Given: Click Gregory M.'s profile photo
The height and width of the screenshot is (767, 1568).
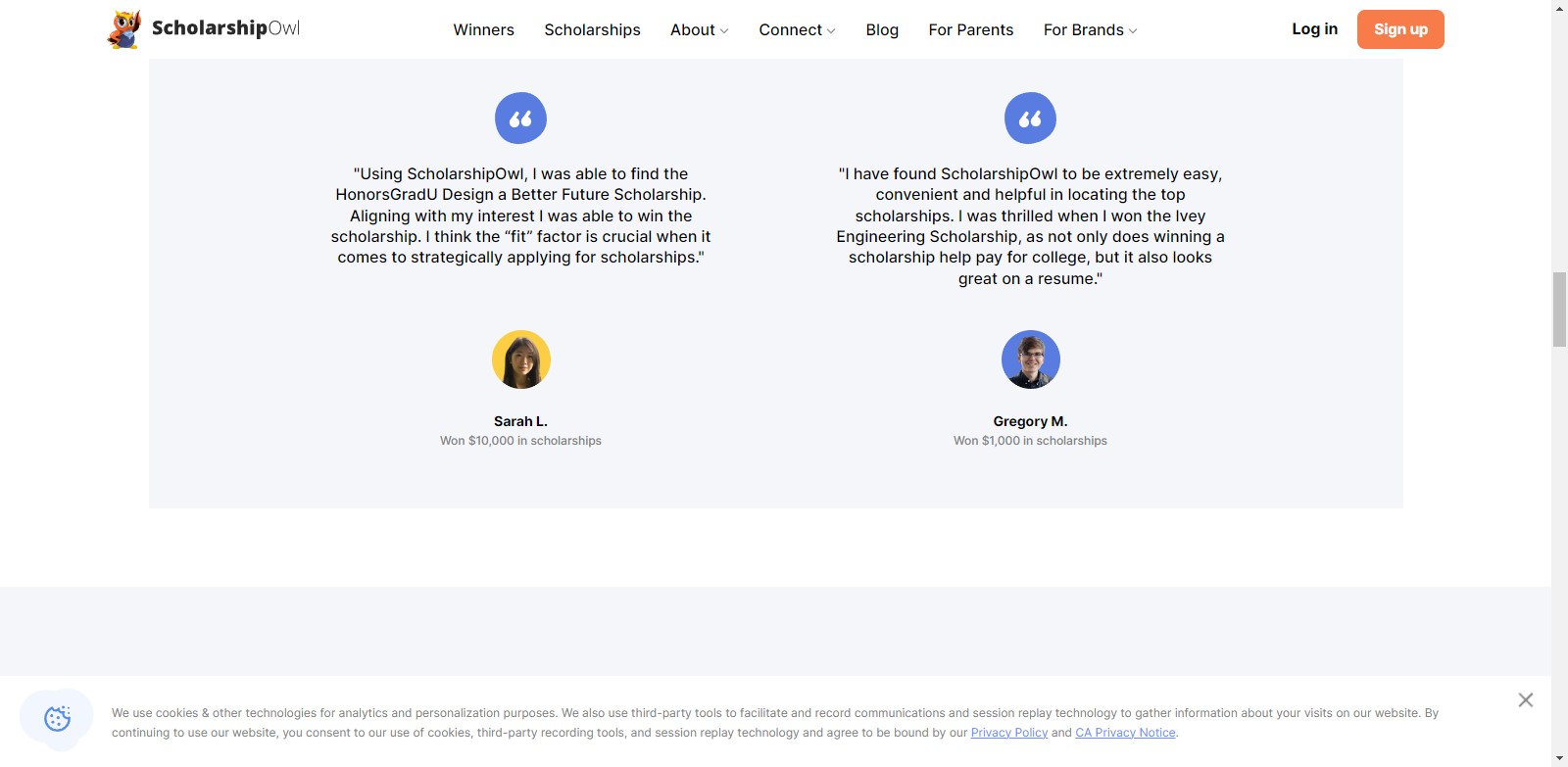Looking at the screenshot, I should click(x=1030, y=360).
